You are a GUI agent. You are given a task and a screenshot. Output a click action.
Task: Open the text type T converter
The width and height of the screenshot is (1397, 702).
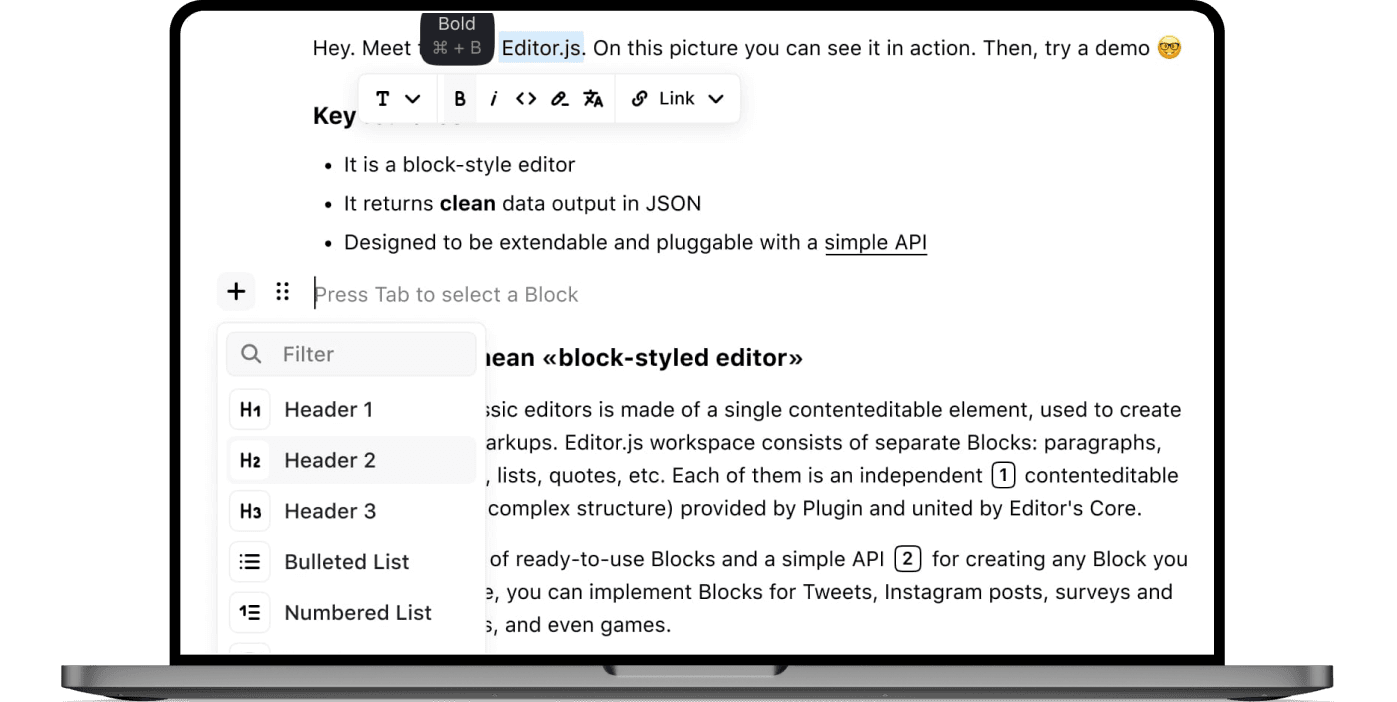383,99
